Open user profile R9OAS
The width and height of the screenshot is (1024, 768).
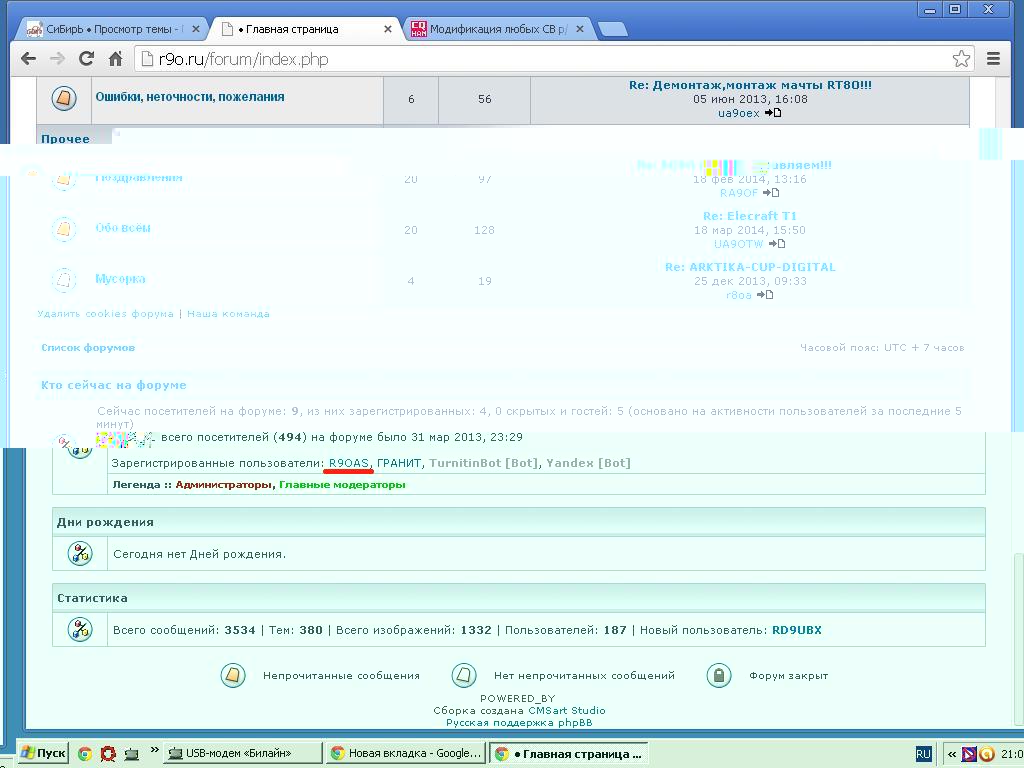coord(349,463)
